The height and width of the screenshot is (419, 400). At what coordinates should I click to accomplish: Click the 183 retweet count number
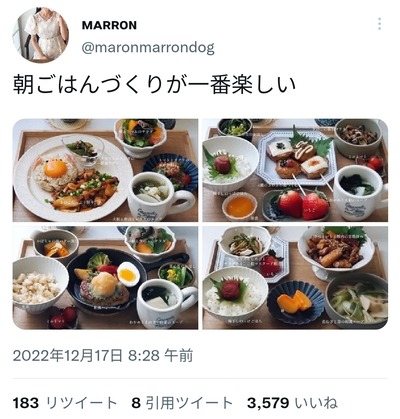tap(26, 403)
